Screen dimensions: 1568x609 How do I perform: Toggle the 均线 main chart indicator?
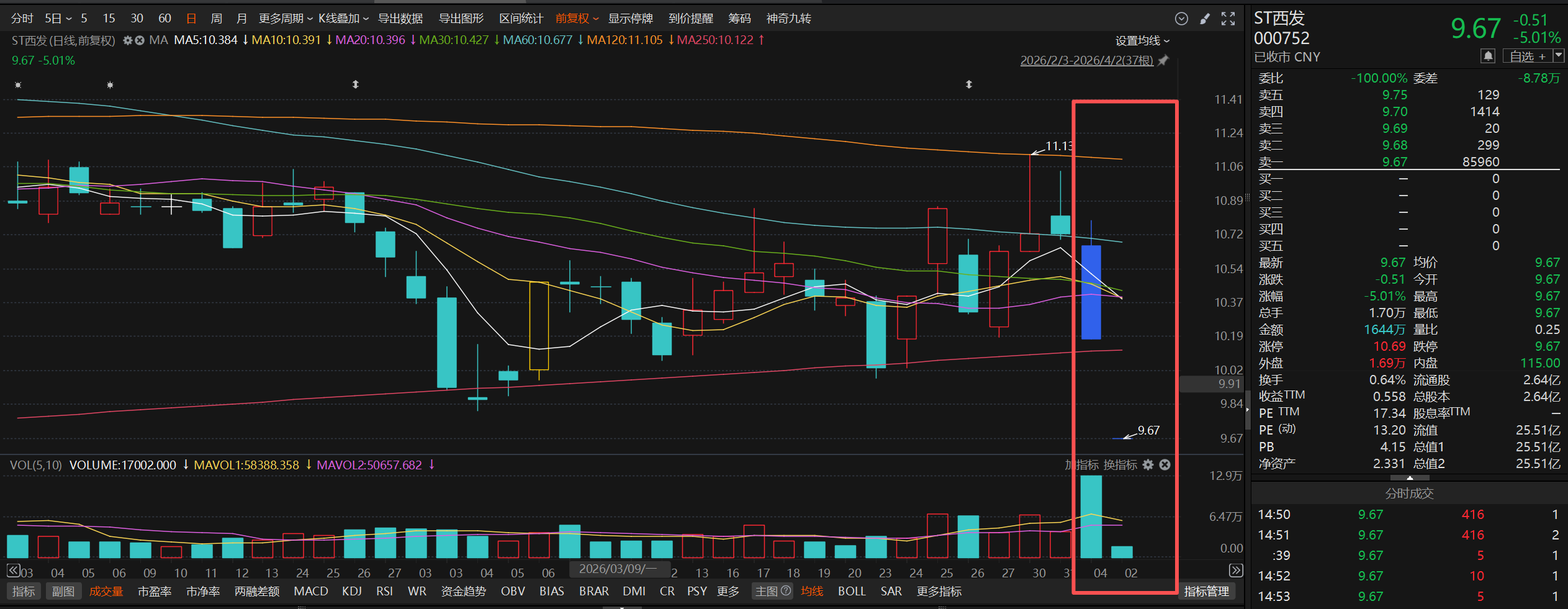[x=811, y=591]
